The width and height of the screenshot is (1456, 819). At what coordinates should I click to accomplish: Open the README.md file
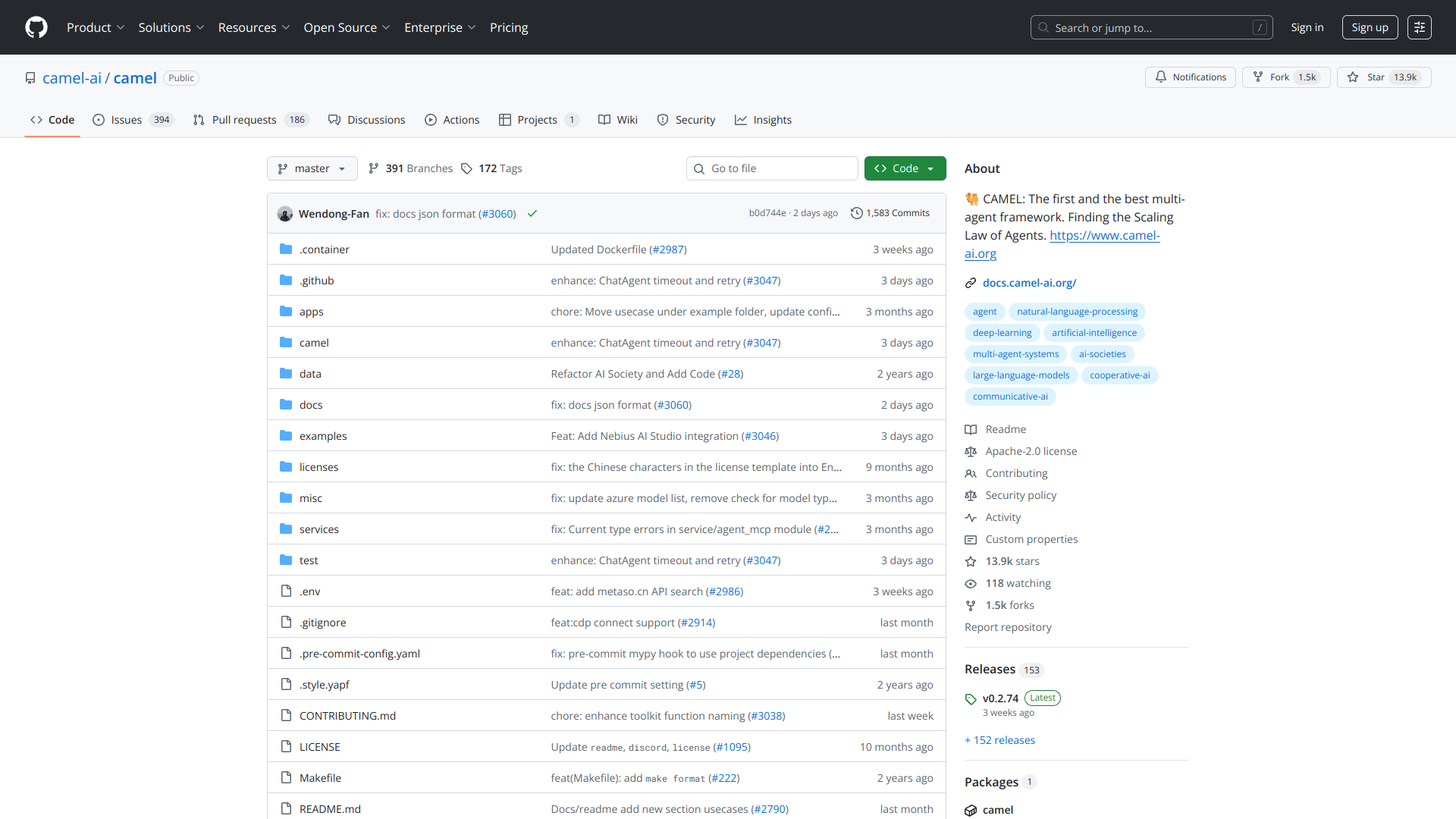point(330,809)
